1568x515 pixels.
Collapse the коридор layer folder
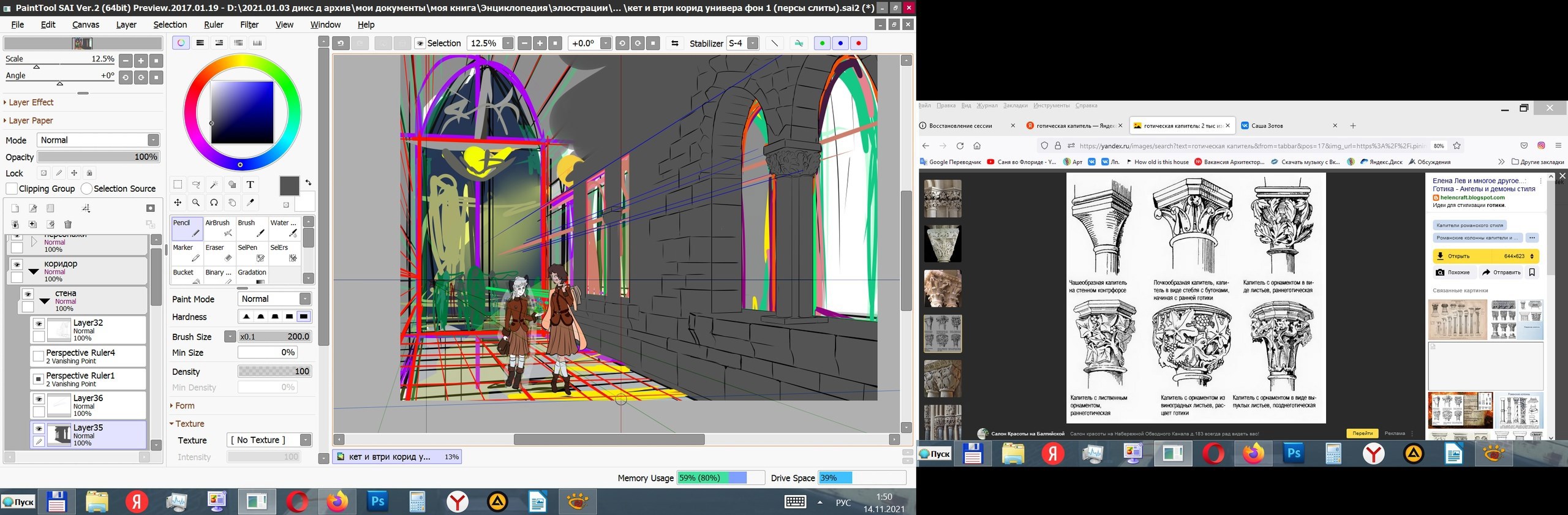[34, 271]
